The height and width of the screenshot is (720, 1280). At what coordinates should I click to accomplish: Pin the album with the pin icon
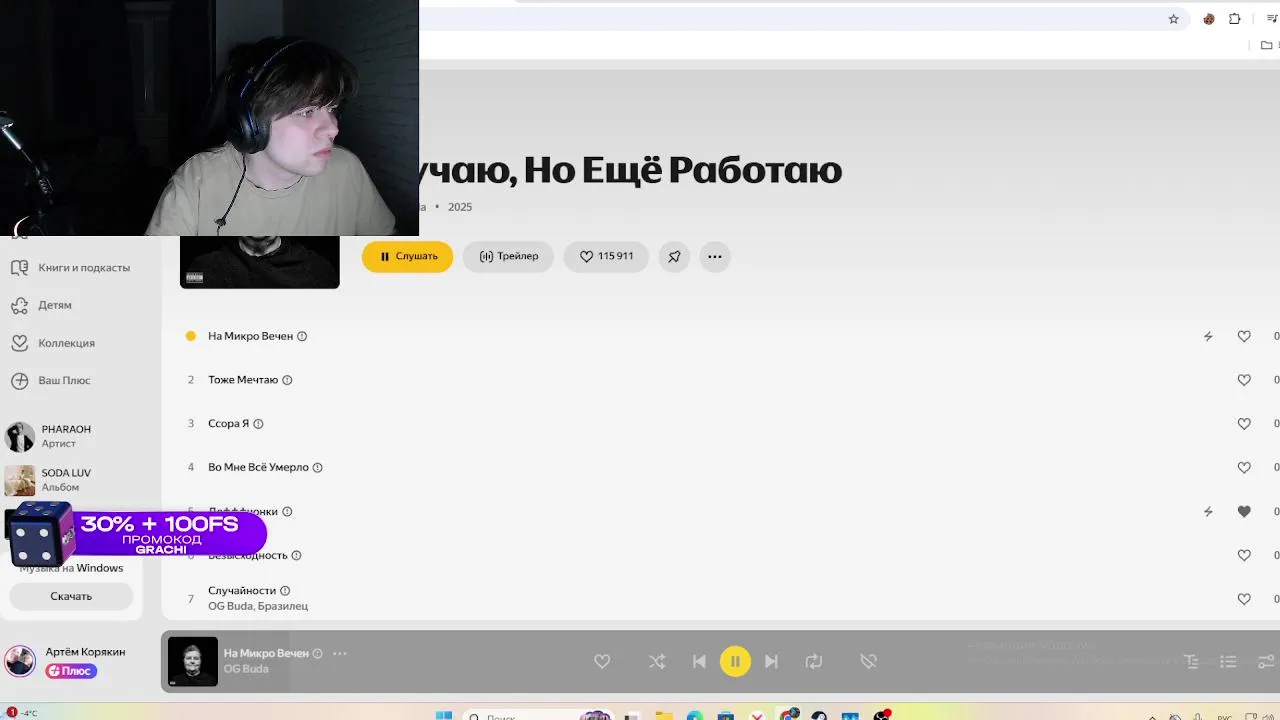674,256
